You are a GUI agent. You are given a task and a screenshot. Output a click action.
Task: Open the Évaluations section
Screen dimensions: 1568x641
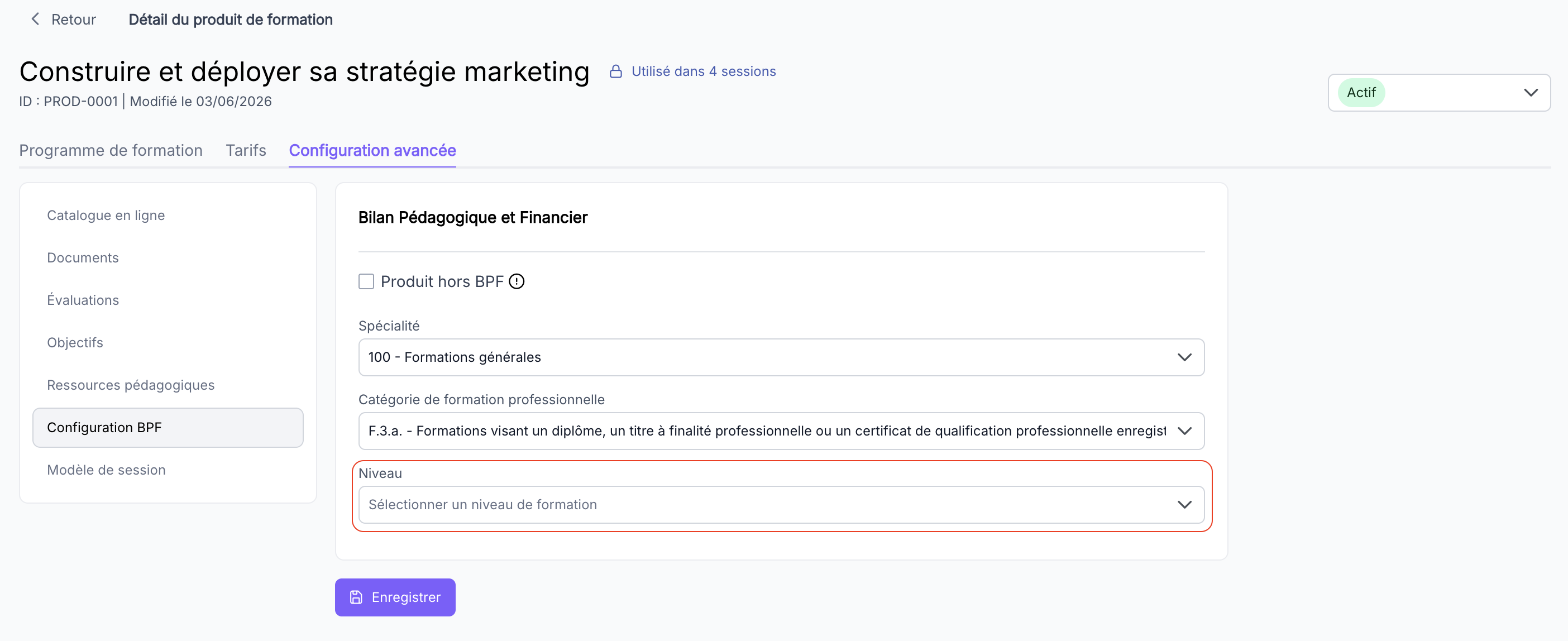coord(83,300)
